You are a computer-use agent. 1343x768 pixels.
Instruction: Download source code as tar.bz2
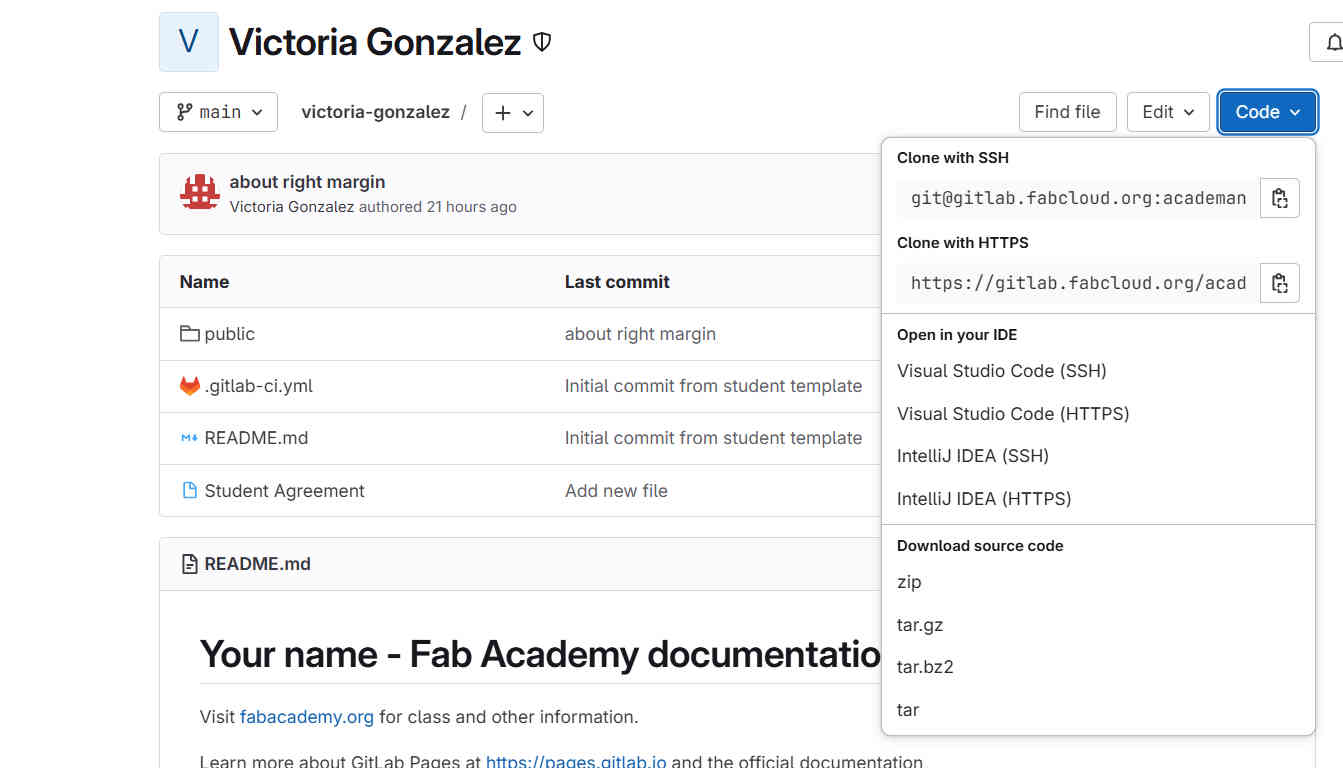925,667
